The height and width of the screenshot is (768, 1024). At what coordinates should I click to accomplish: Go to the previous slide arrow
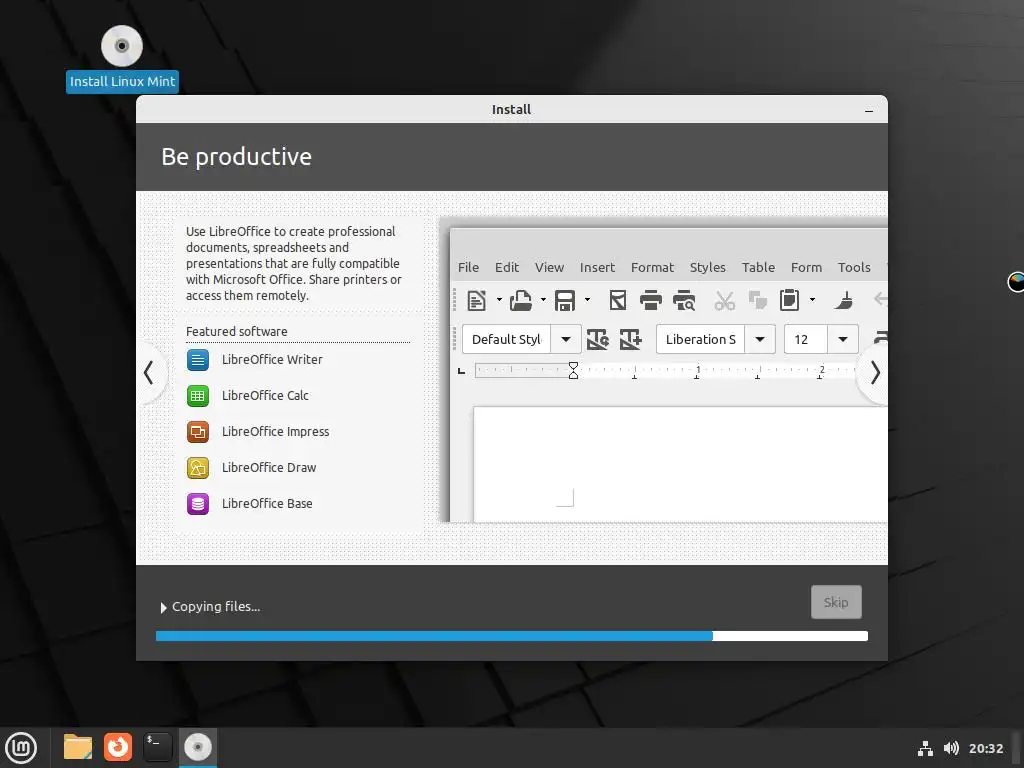(149, 373)
